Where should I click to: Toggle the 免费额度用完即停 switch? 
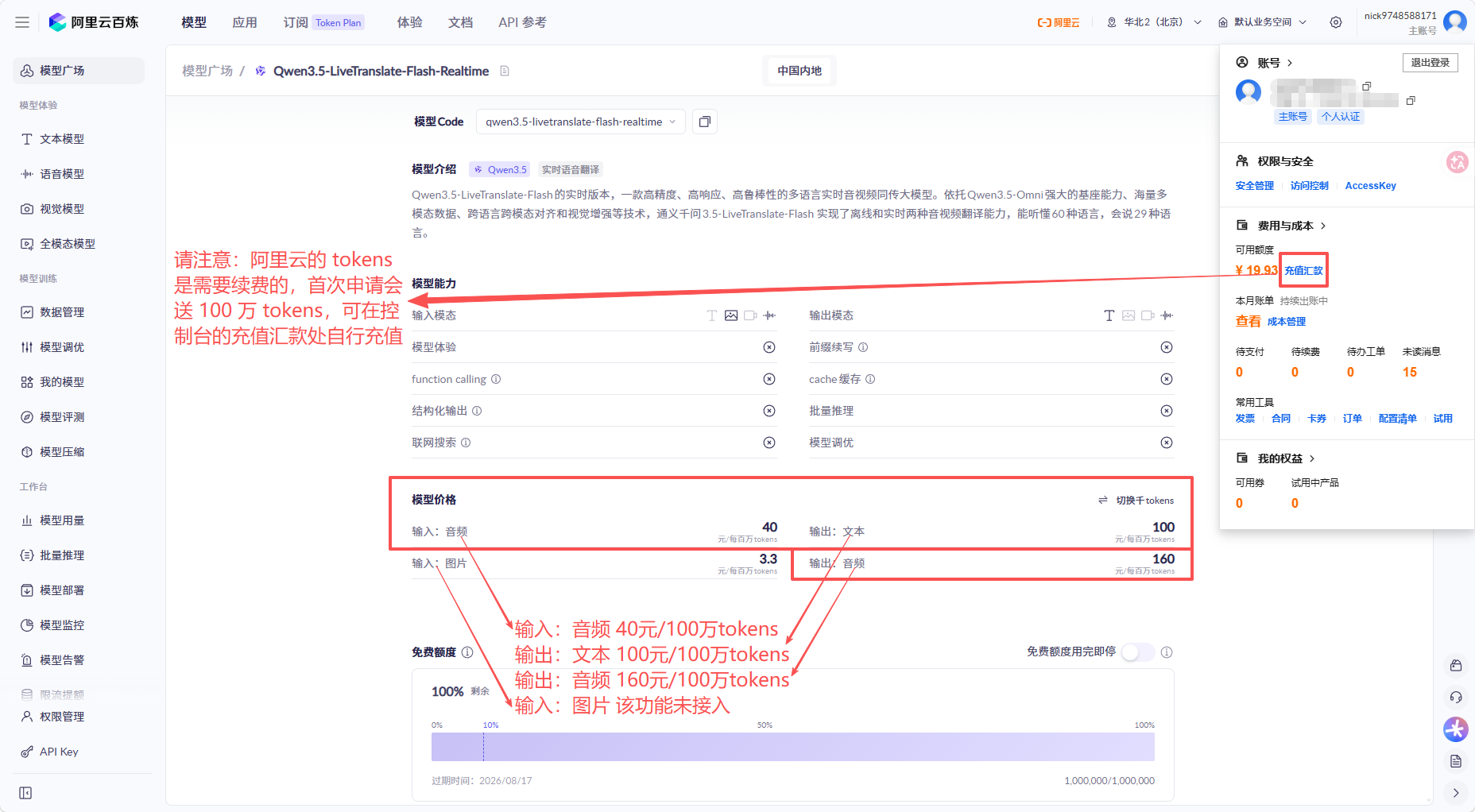click(x=1137, y=652)
